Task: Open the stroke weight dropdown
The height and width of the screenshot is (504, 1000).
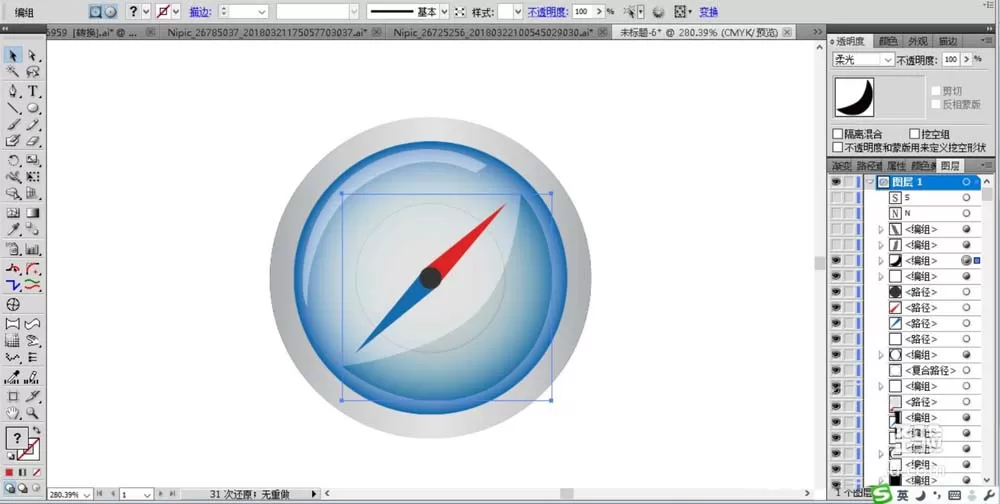Action: (x=262, y=11)
